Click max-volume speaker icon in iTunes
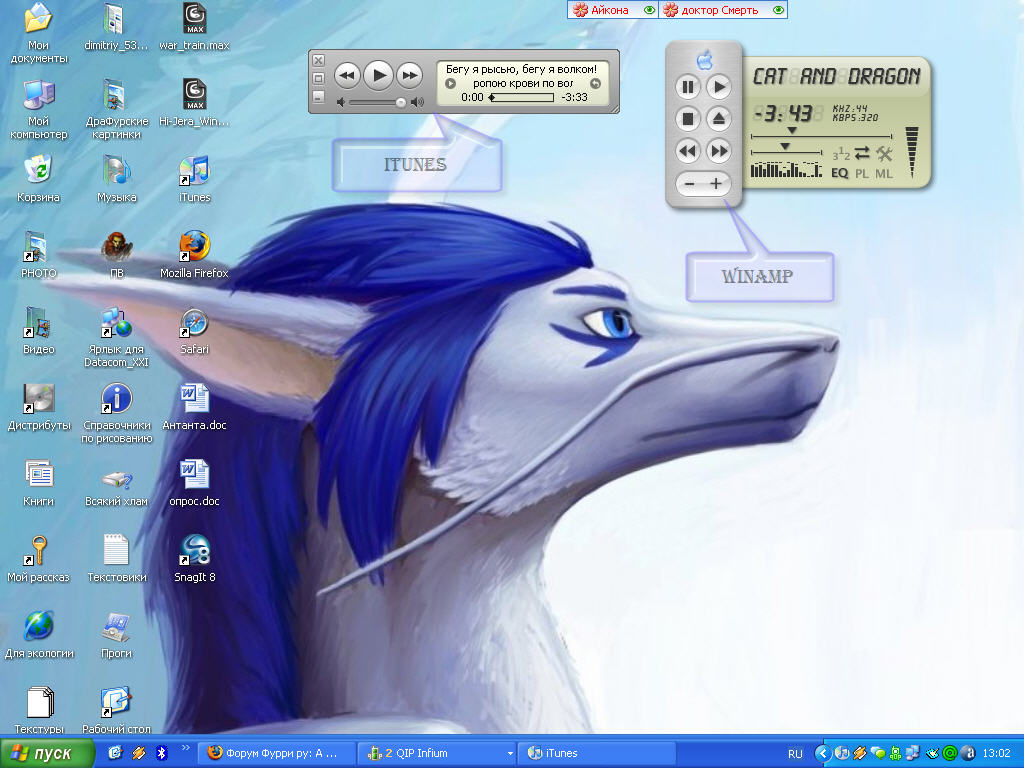The image size is (1024, 768). pos(417,103)
